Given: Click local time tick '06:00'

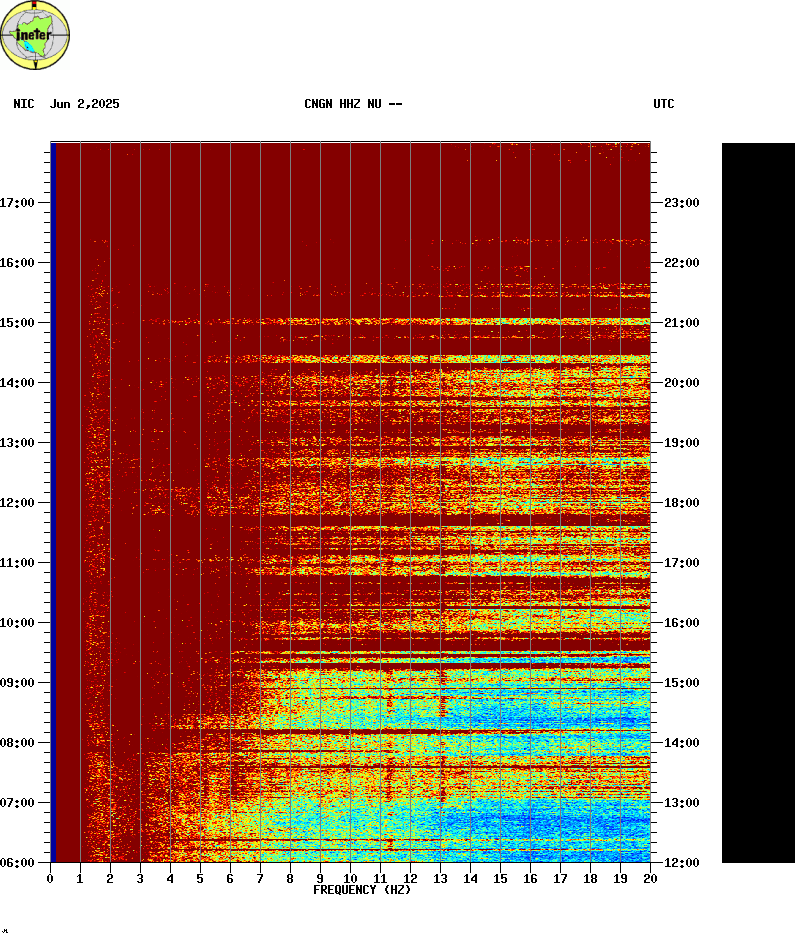Looking at the screenshot, I should (x=17, y=863).
